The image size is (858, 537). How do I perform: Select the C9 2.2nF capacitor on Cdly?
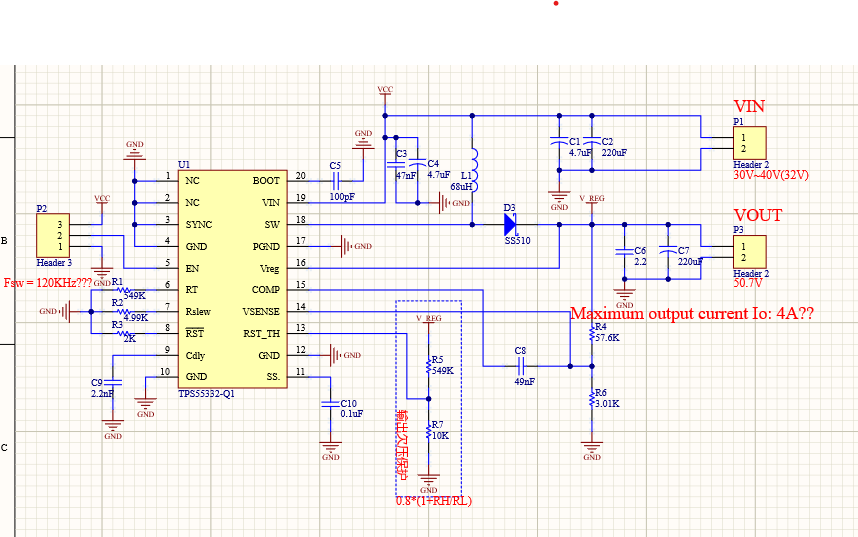(x=113, y=382)
